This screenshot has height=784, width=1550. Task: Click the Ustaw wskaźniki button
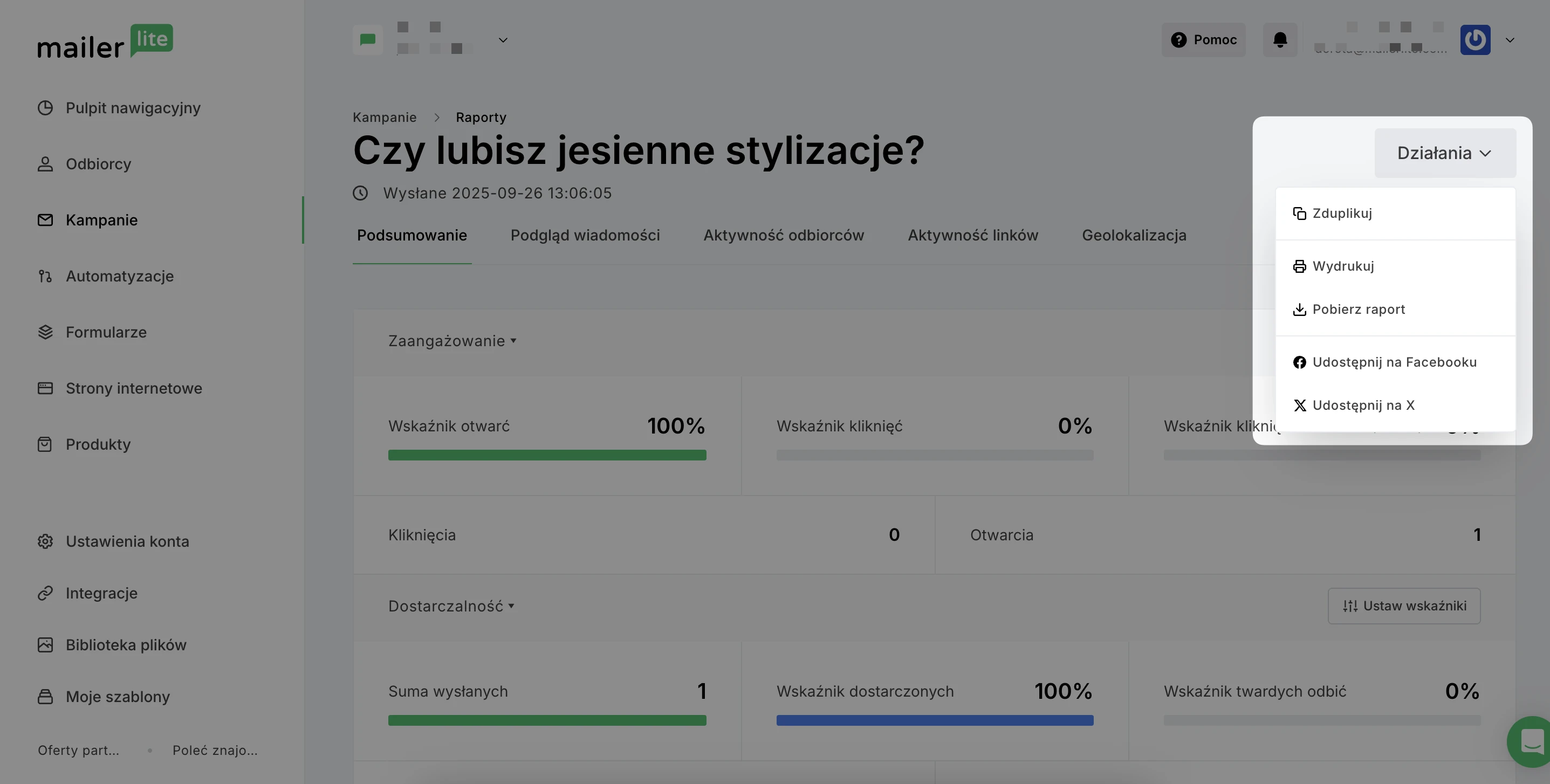[x=1404, y=606]
